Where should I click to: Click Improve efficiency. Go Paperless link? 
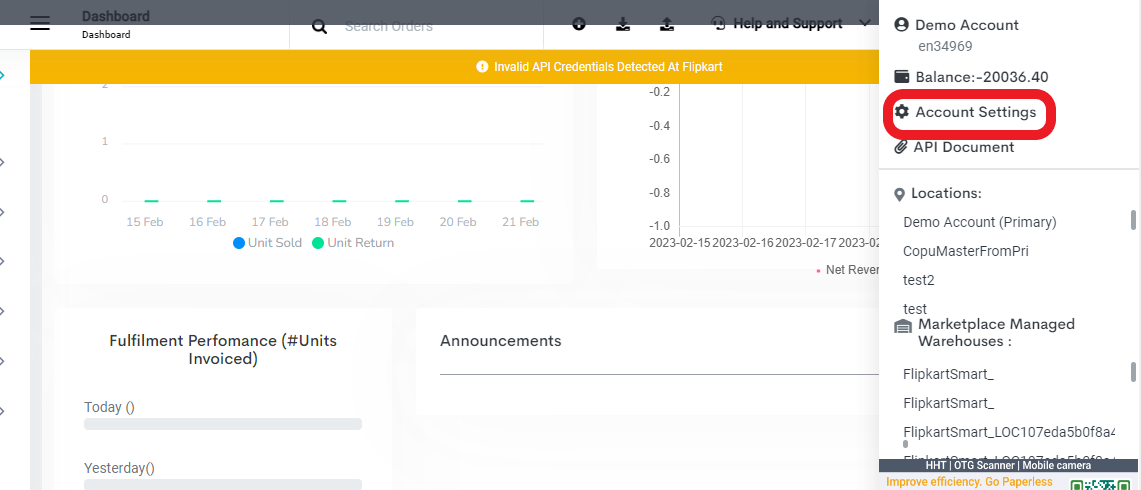point(969,482)
